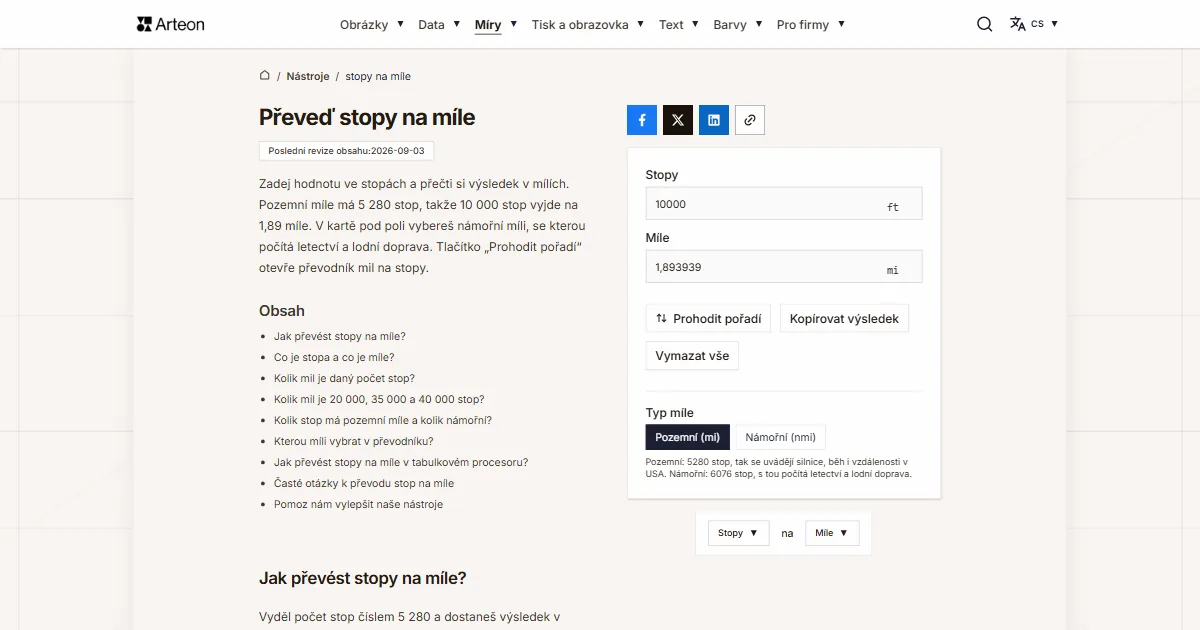Open the Pro firmy menu
This screenshot has height=630, width=1200.
(x=811, y=24)
